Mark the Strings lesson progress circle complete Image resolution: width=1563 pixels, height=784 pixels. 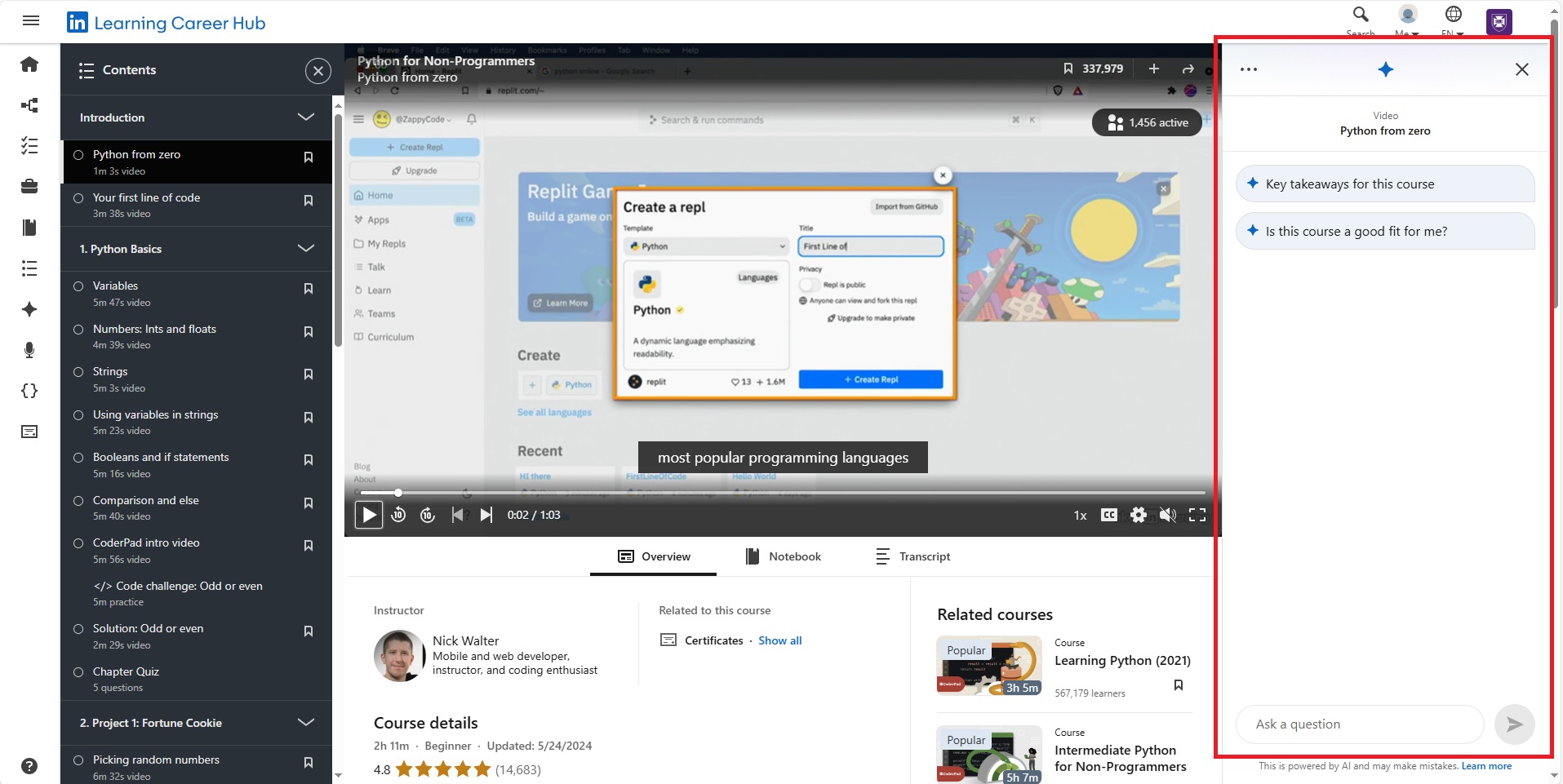tap(78, 374)
